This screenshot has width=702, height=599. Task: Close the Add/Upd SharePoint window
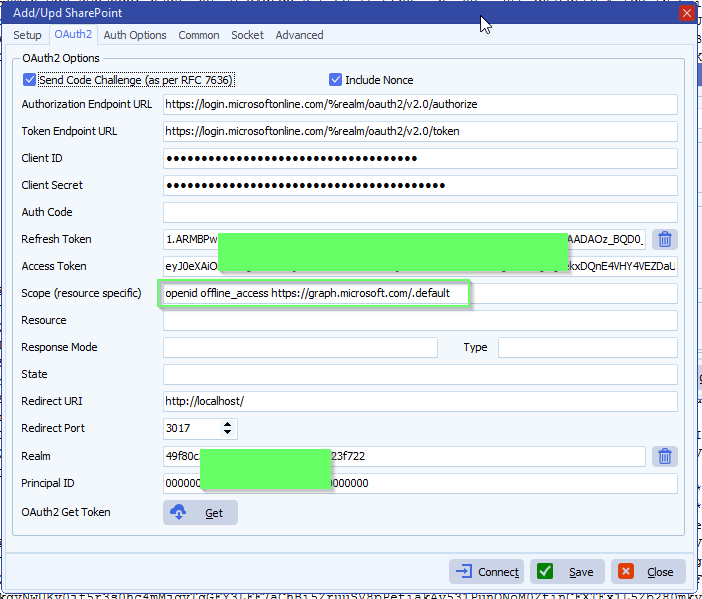point(687,13)
